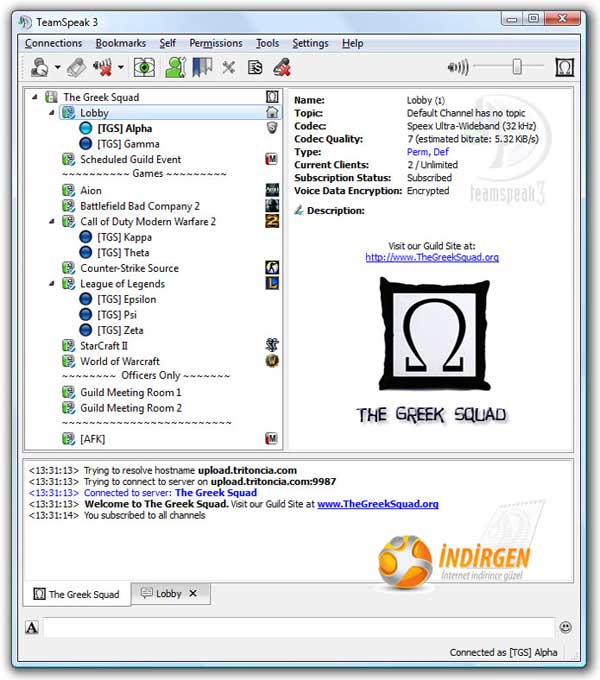The height and width of the screenshot is (680, 600).
Task: Click the World of Warcraft game icon
Action: point(272,361)
